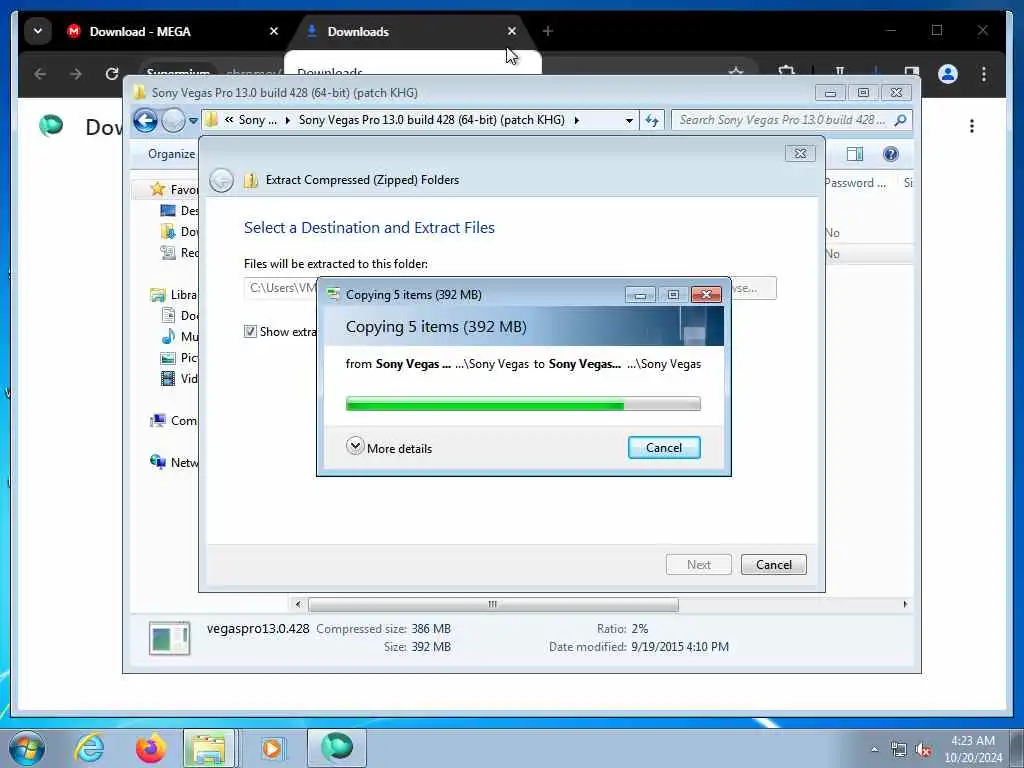Select Recent Places in navigation pane
Image resolution: width=1024 pixels, height=768 pixels.
(x=180, y=253)
